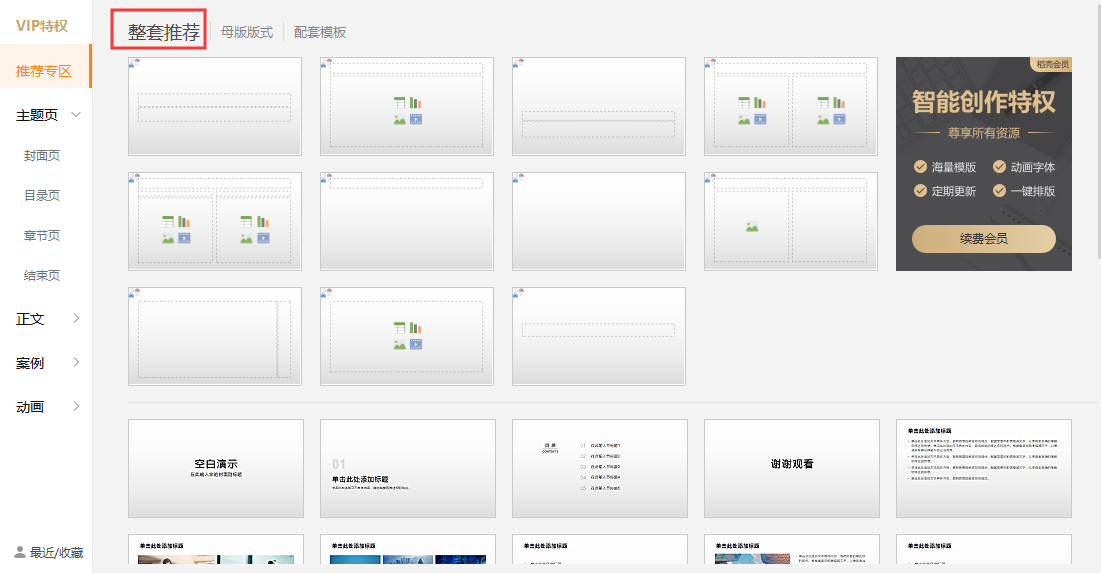Click the video icon in the third-row content layout
Screen dimensions: 1101x573
pos(416,344)
